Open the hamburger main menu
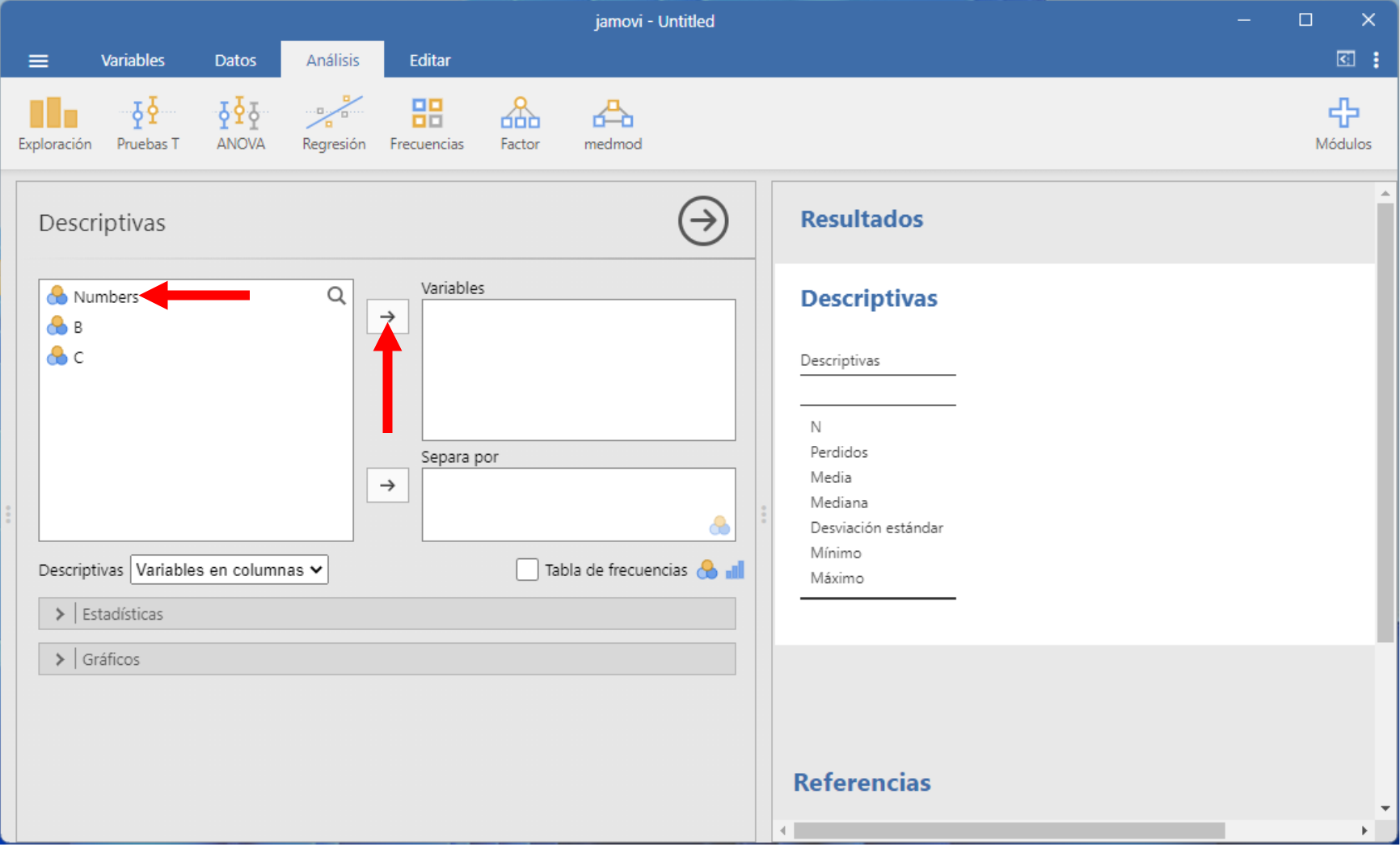The image size is (1400, 845). pyautogui.click(x=38, y=61)
